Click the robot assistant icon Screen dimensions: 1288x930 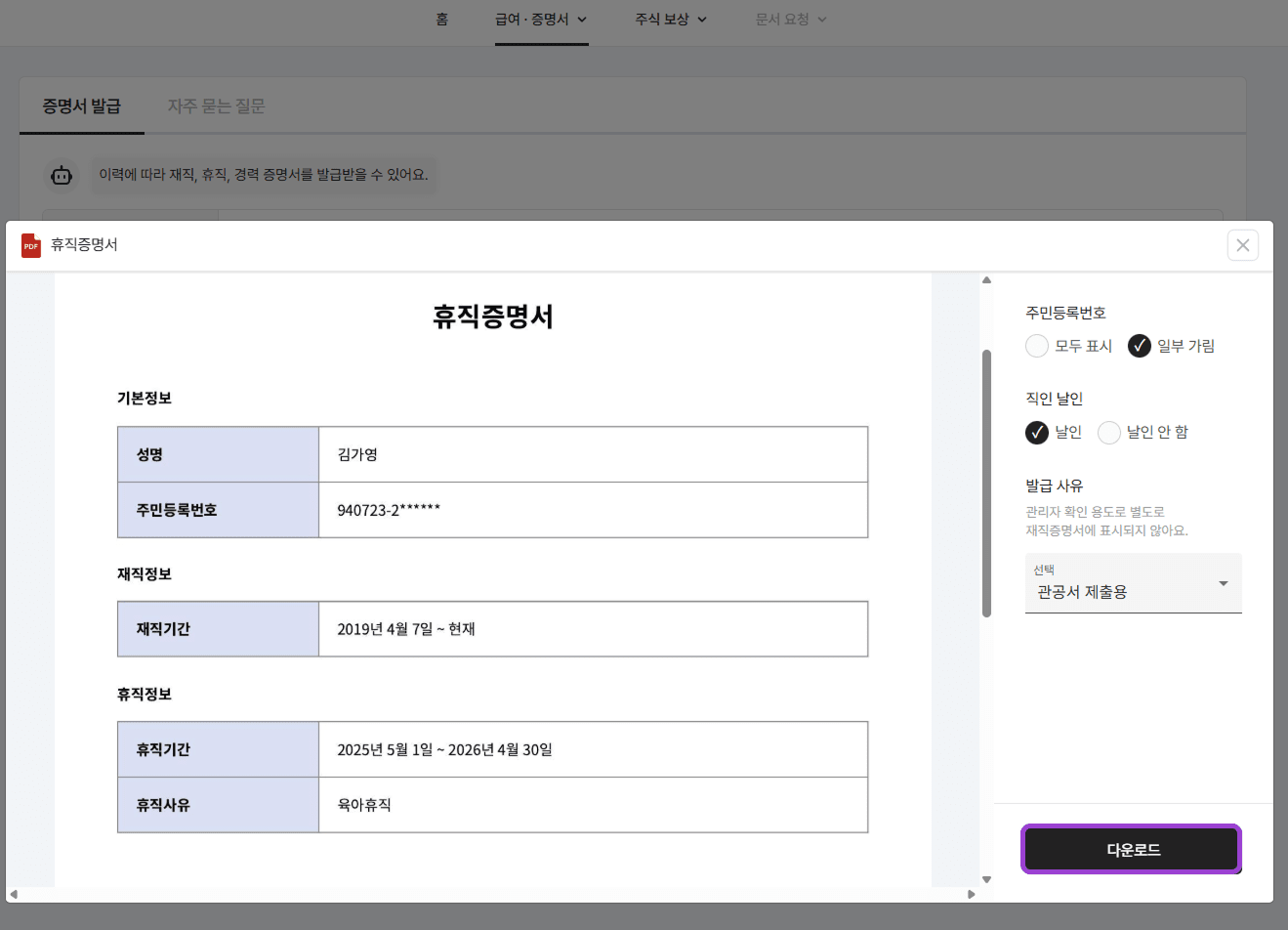pyautogui.click(x=62, y=175)
